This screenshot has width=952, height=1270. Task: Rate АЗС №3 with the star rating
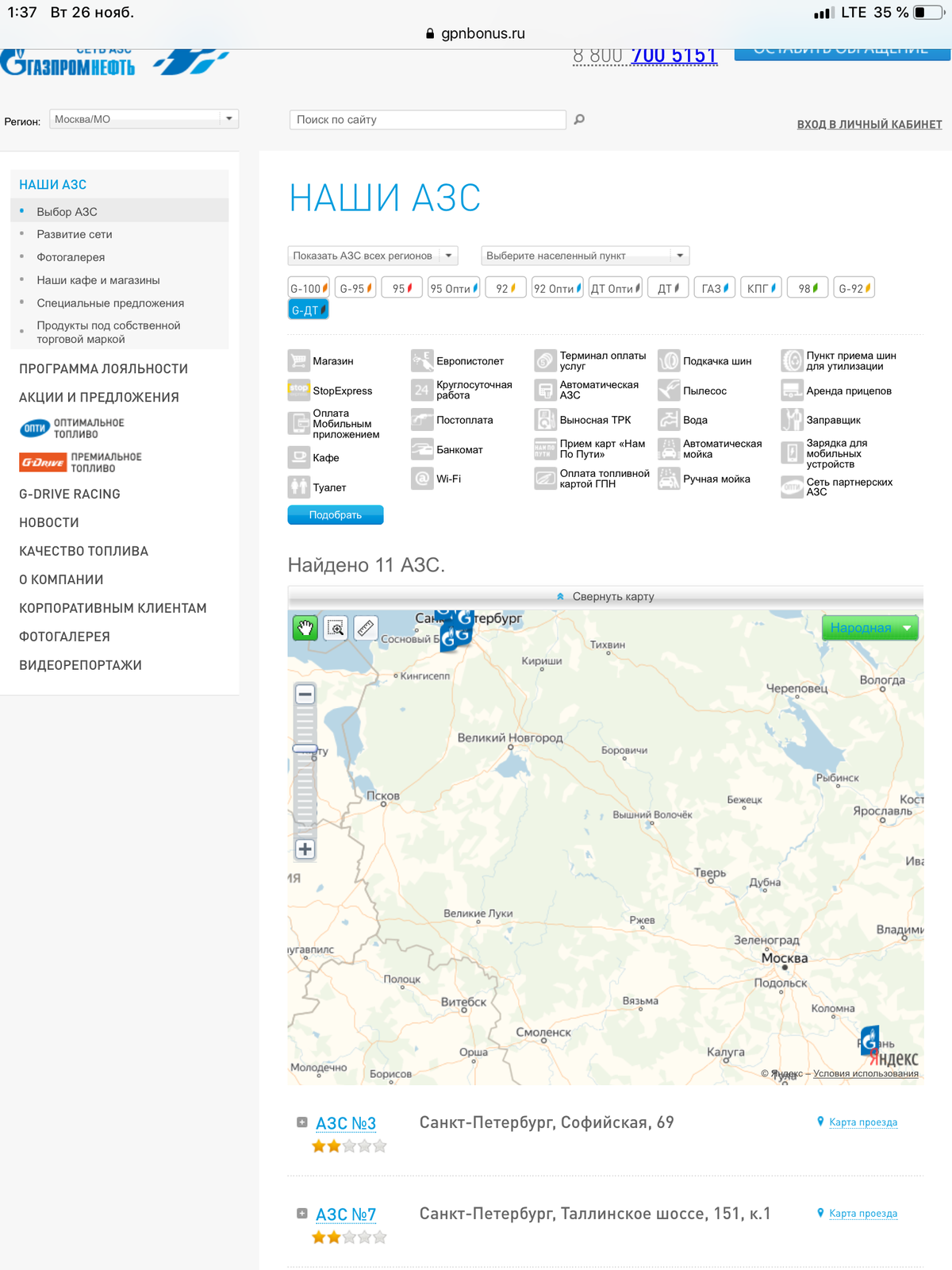[349, 1146]
